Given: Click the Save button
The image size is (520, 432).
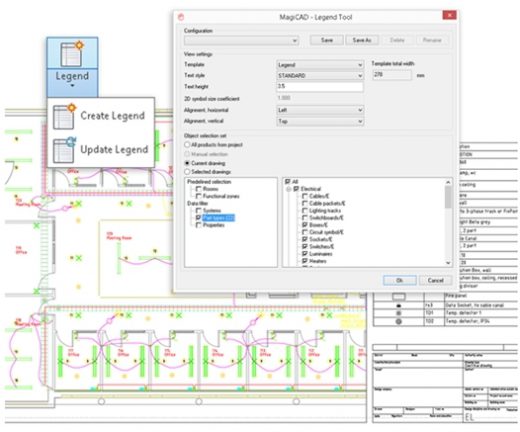Looking at the screenshot, I should click(x=327, y=40).
